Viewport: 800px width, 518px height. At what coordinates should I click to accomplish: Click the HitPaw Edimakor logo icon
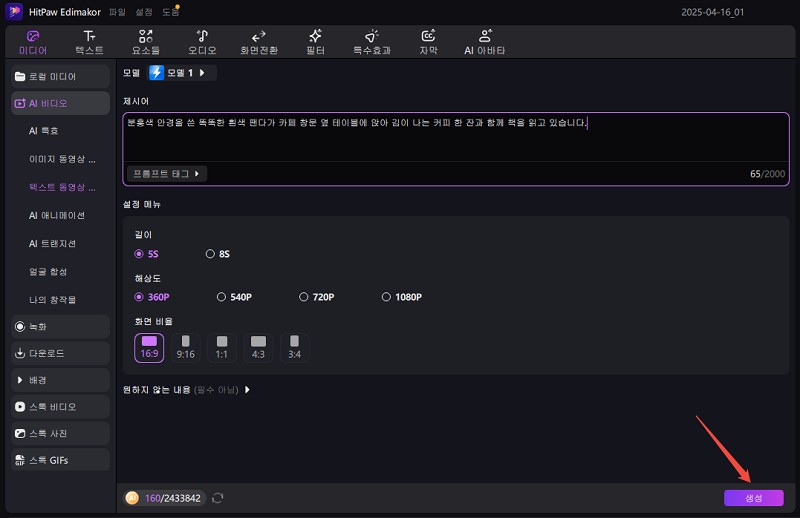(x=14, y=11)
